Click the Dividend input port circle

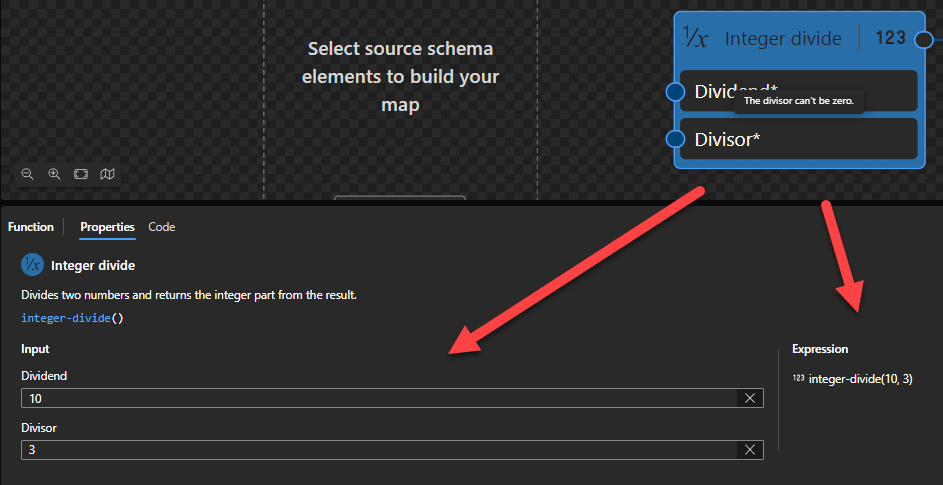[675, 92]
